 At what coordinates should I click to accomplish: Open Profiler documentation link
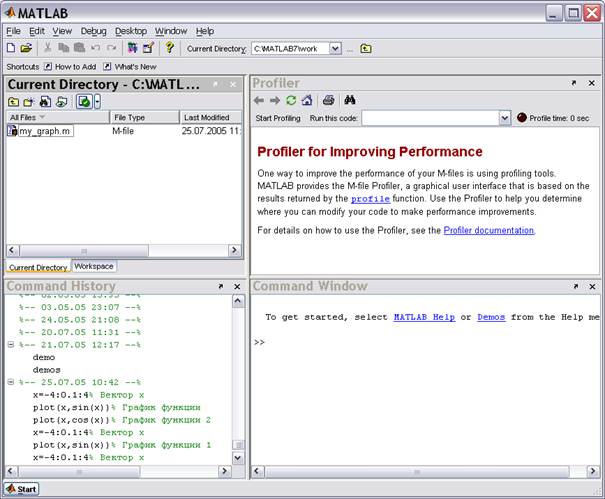[489, 230]
